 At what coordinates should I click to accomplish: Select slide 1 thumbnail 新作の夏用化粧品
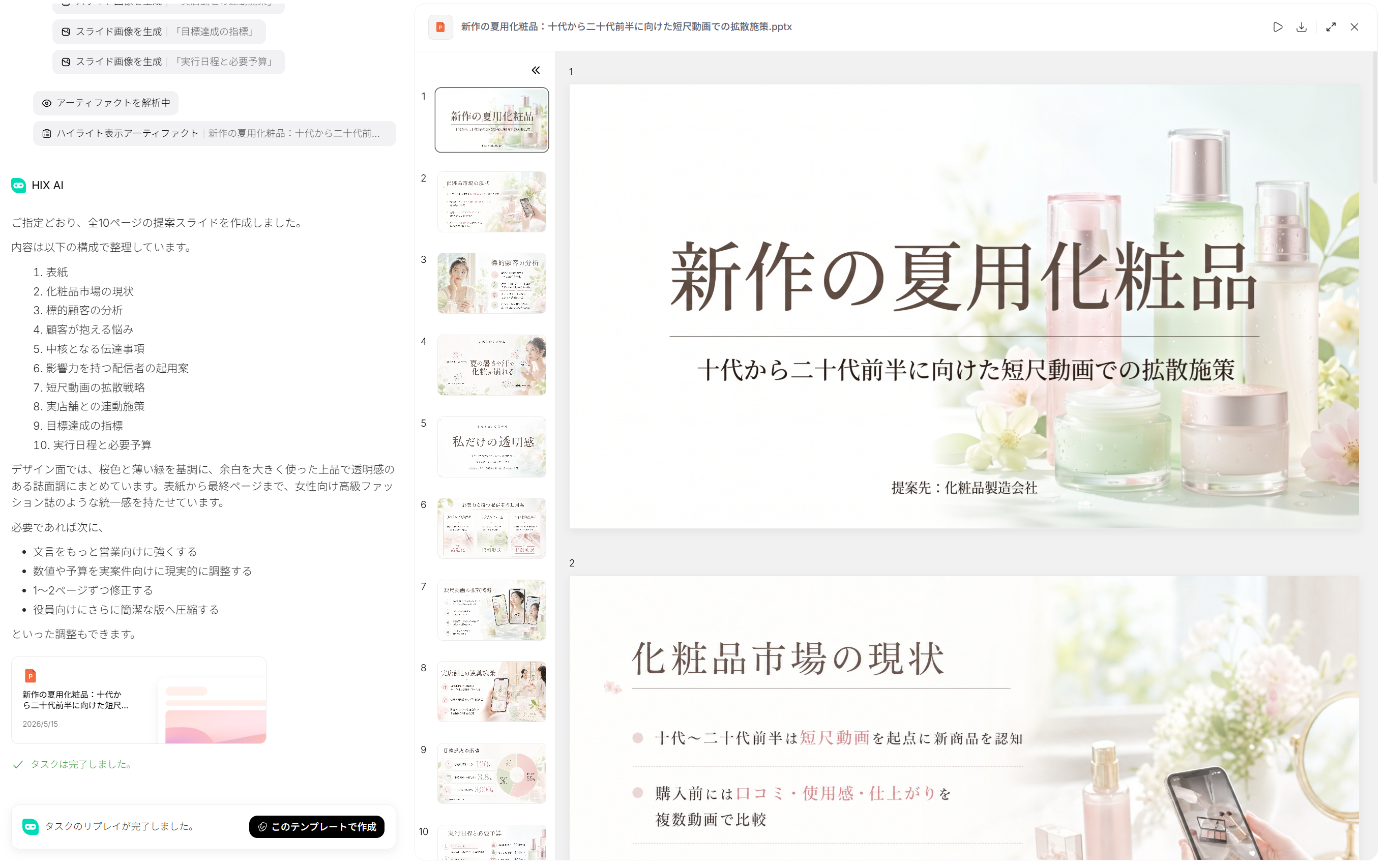pos(491,120)
